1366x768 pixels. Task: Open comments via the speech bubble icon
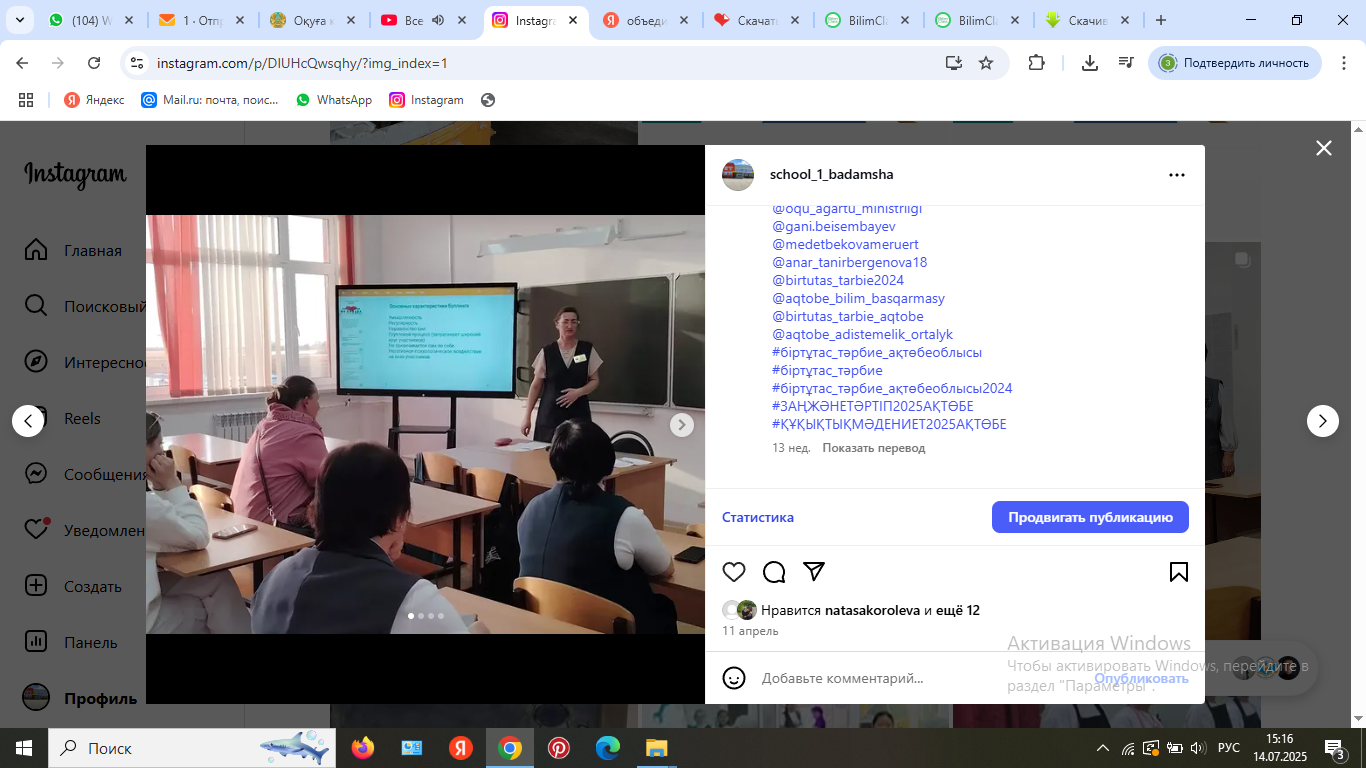(x=774, y=572)
